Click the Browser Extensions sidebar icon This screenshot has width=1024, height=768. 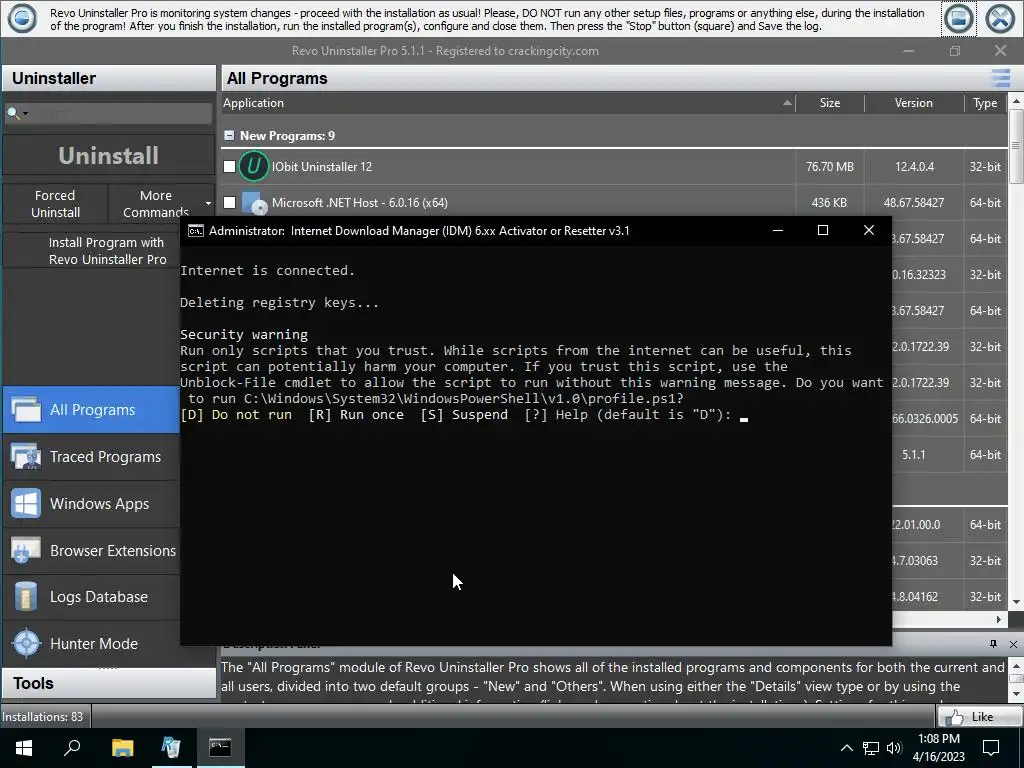26,551
